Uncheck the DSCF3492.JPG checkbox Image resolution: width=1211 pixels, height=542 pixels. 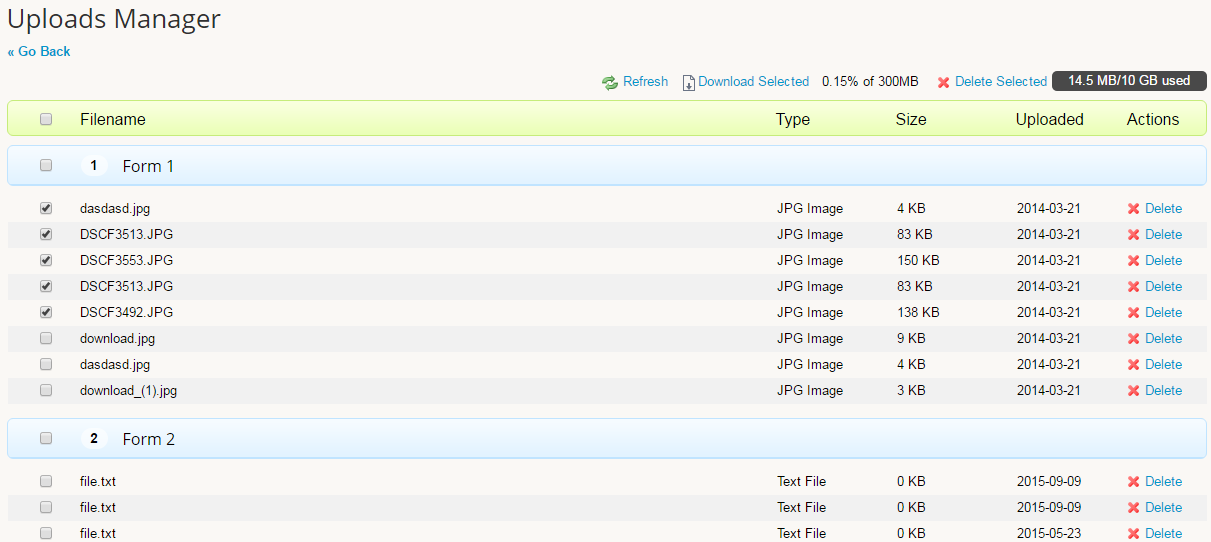(x=46, y=312)
